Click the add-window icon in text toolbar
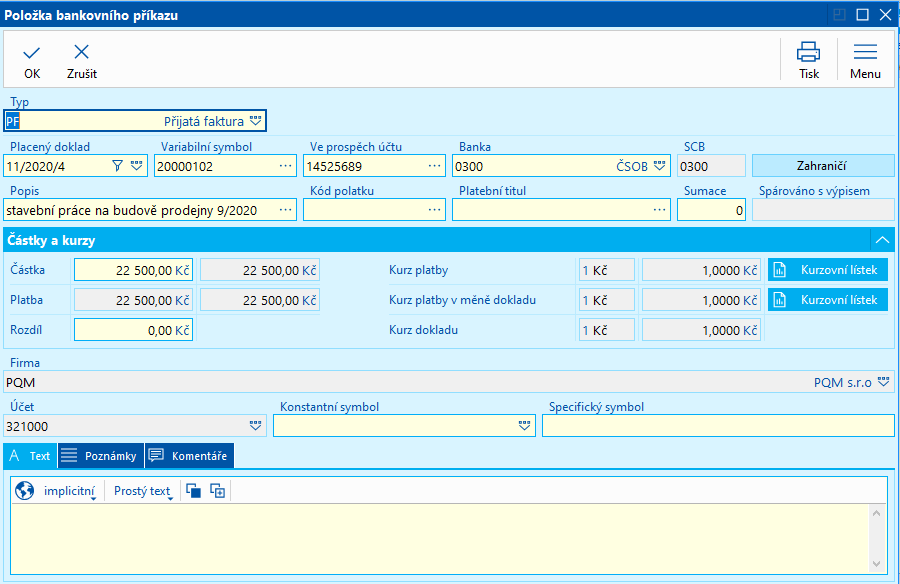Screen dimensions: 900x584 (x=217, y=491)
